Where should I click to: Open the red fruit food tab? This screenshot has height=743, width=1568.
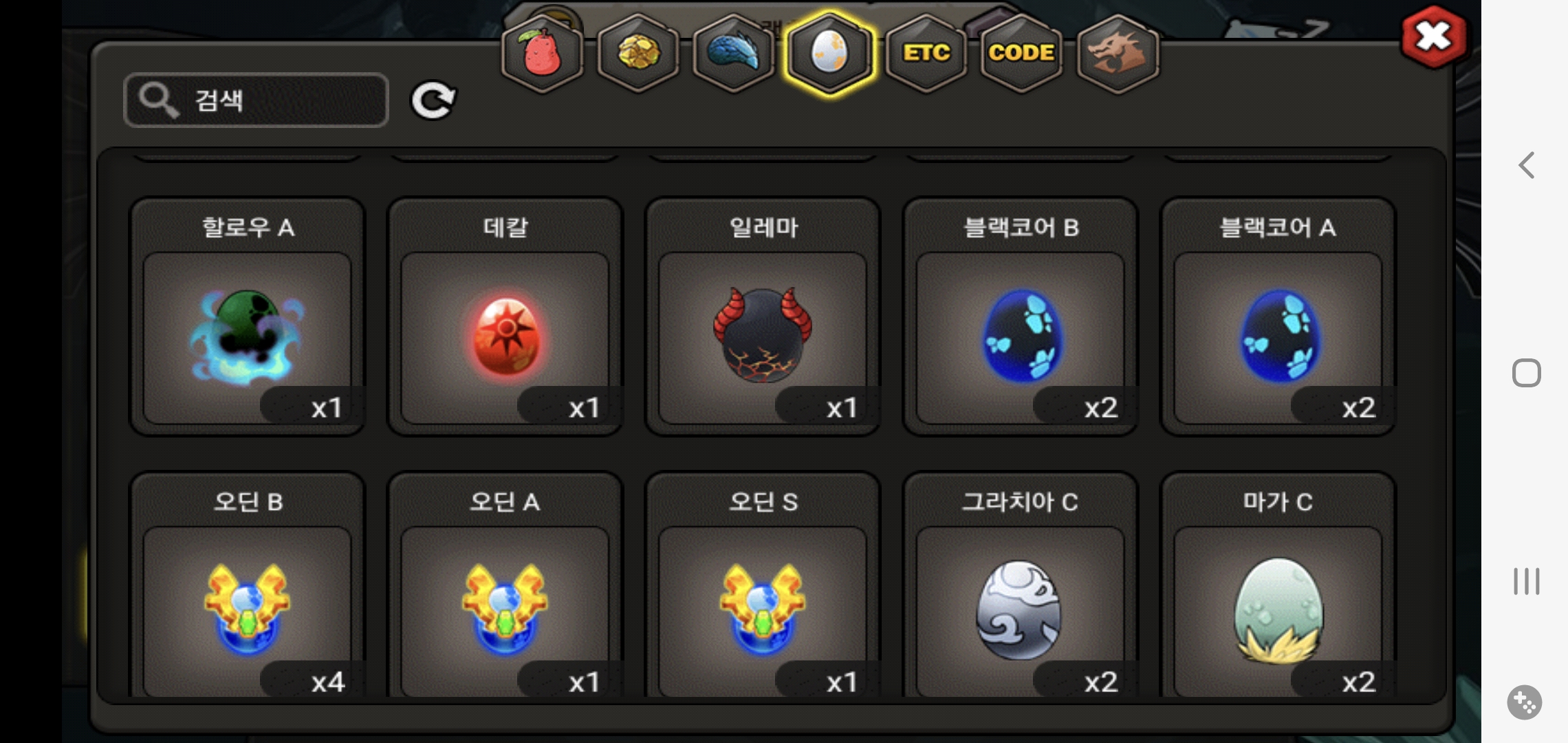click(543, 53)
